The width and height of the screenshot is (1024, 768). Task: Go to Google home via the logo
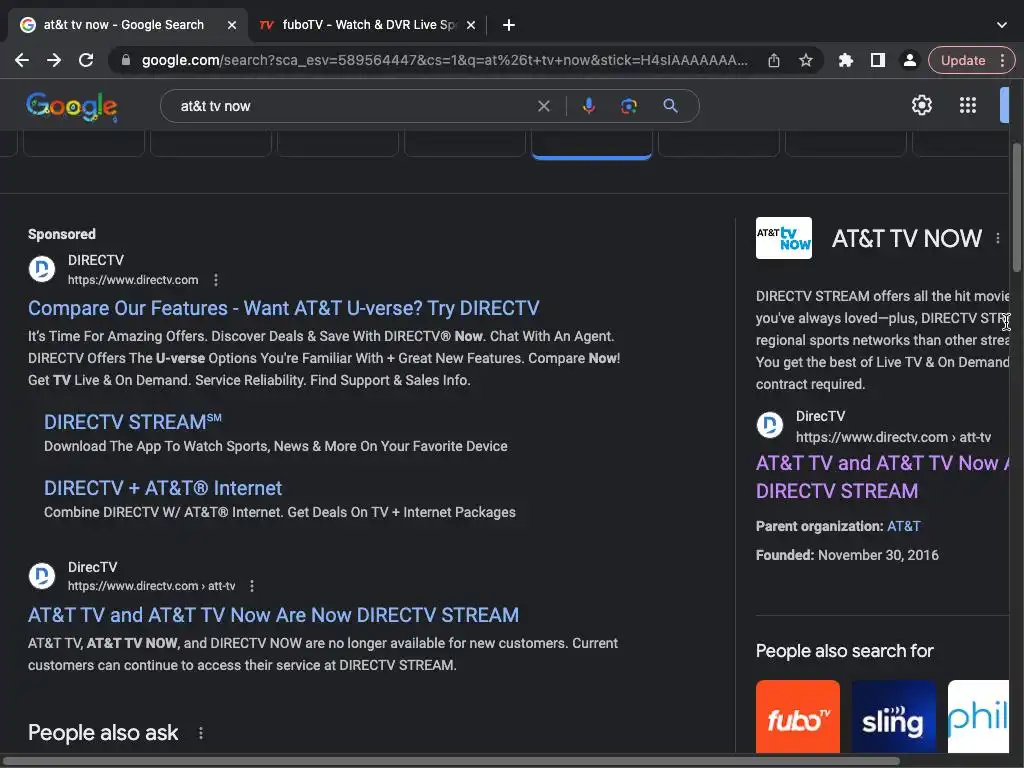click(72, 106)
